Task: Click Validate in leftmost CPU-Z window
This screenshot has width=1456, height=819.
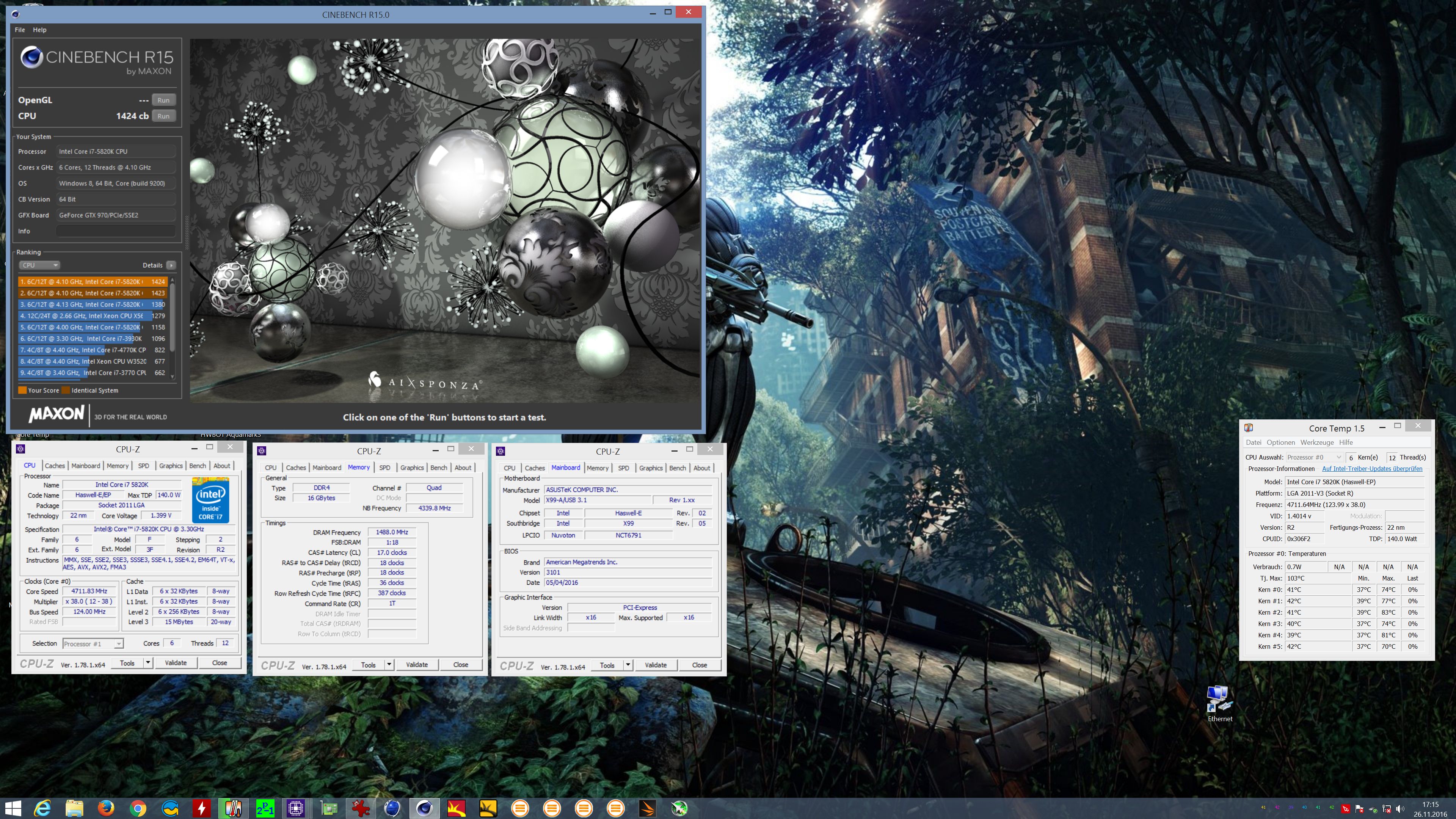Action: (176, 662)
